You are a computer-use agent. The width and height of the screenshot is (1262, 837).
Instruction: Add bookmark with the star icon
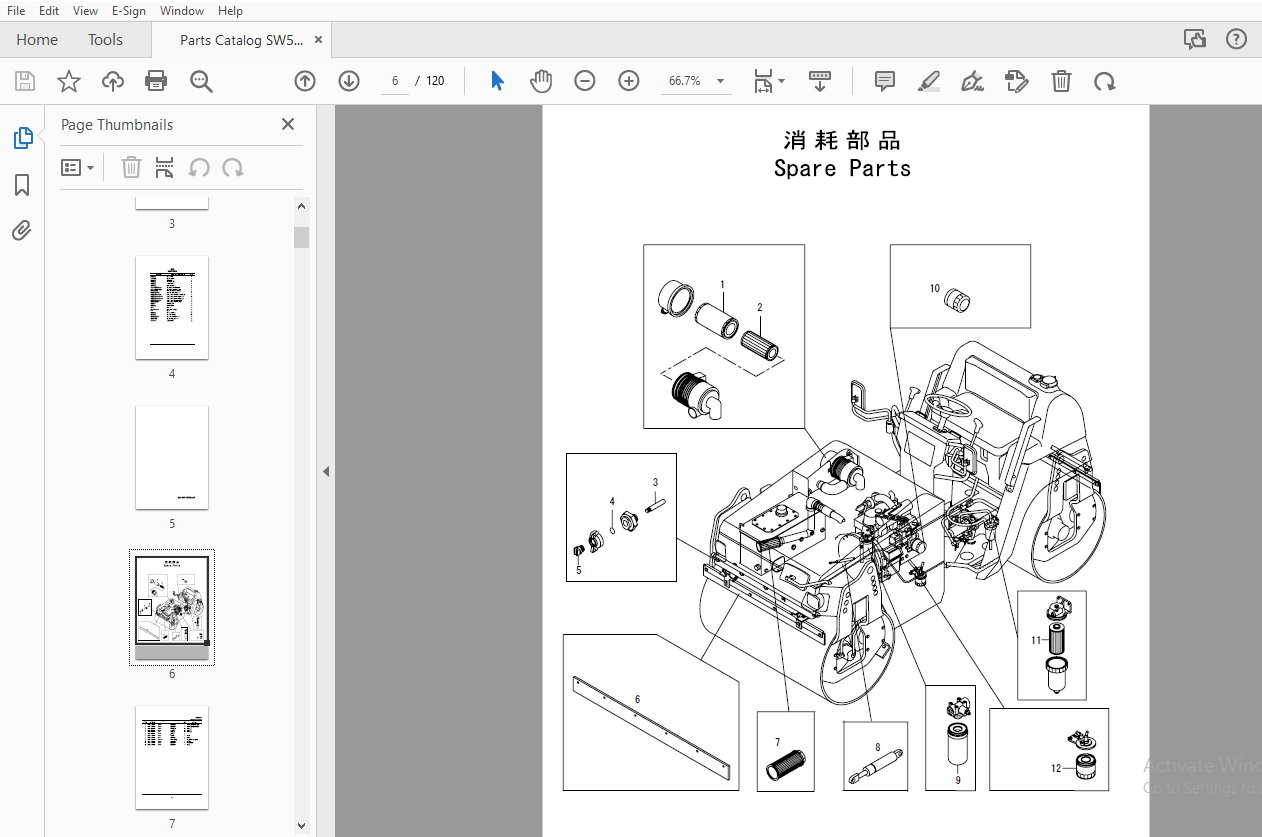coord(69,81)
